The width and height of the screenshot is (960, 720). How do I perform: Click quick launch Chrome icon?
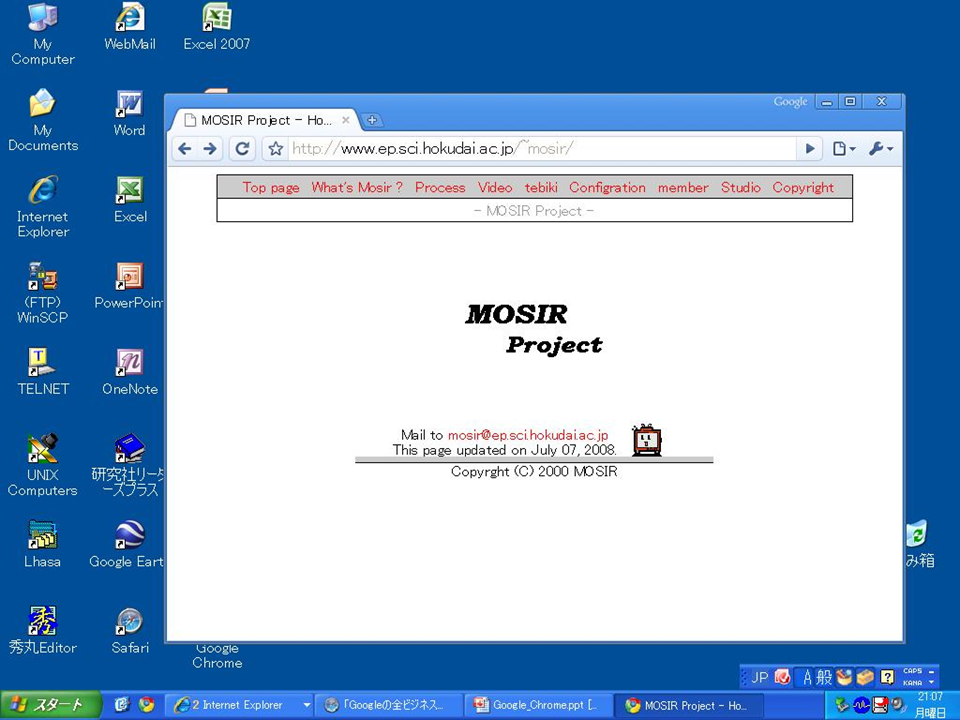pyautogui.click(x=146, y=705)
